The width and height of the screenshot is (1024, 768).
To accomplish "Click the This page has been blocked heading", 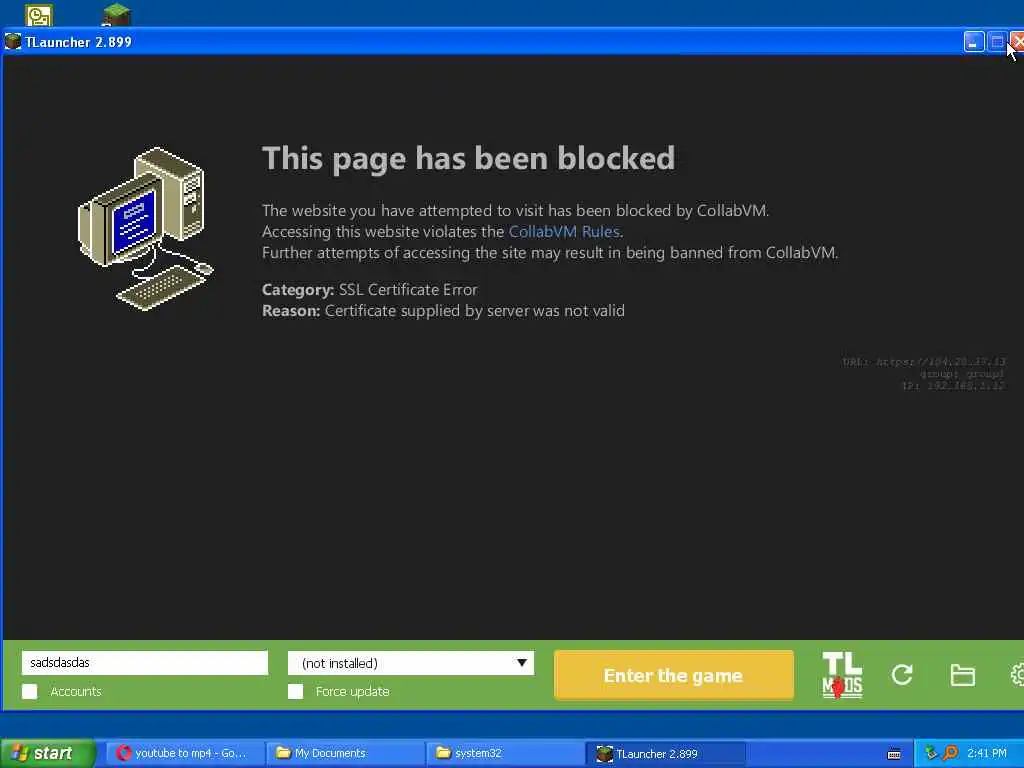I will [x=468, y=159].
